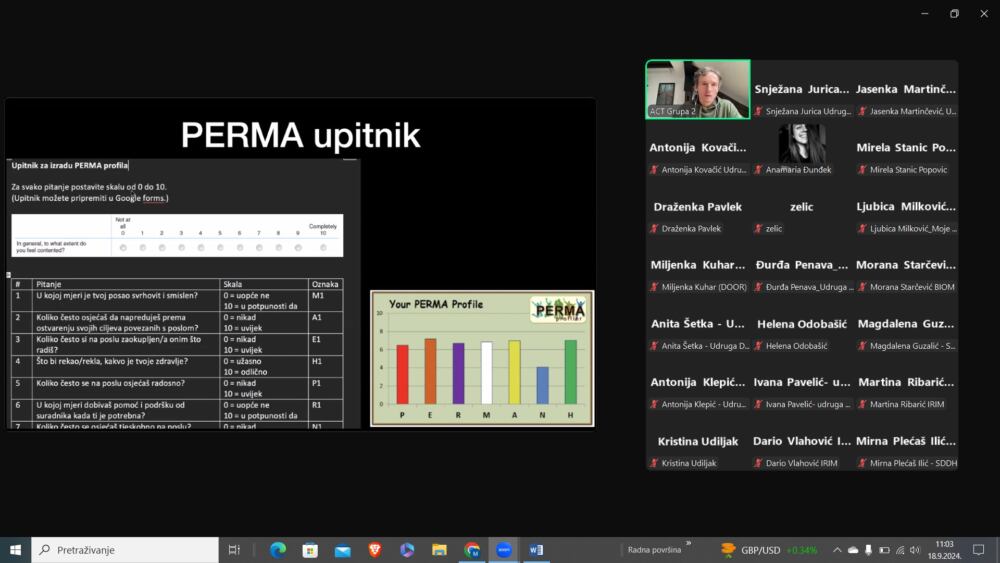Open the Windows Start menu
The height and width of the screenshot is (563, 1000).
[x=15, y=550]
